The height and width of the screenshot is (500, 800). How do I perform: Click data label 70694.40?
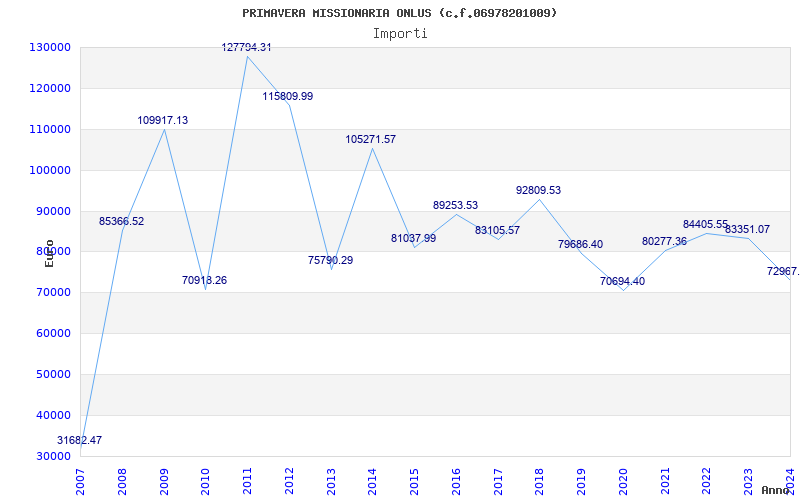tap(622, 281)
